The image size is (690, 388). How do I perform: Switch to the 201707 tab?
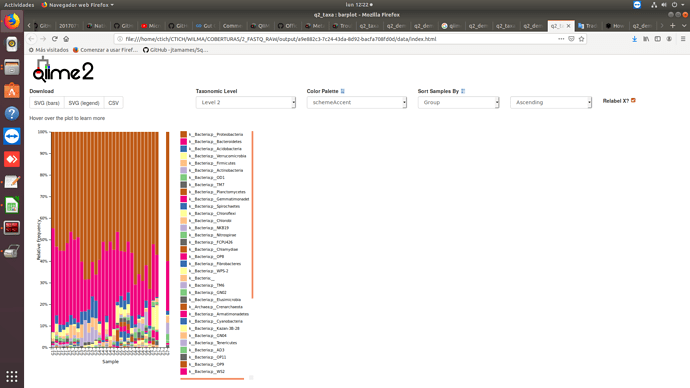click(x=69, y=26)
